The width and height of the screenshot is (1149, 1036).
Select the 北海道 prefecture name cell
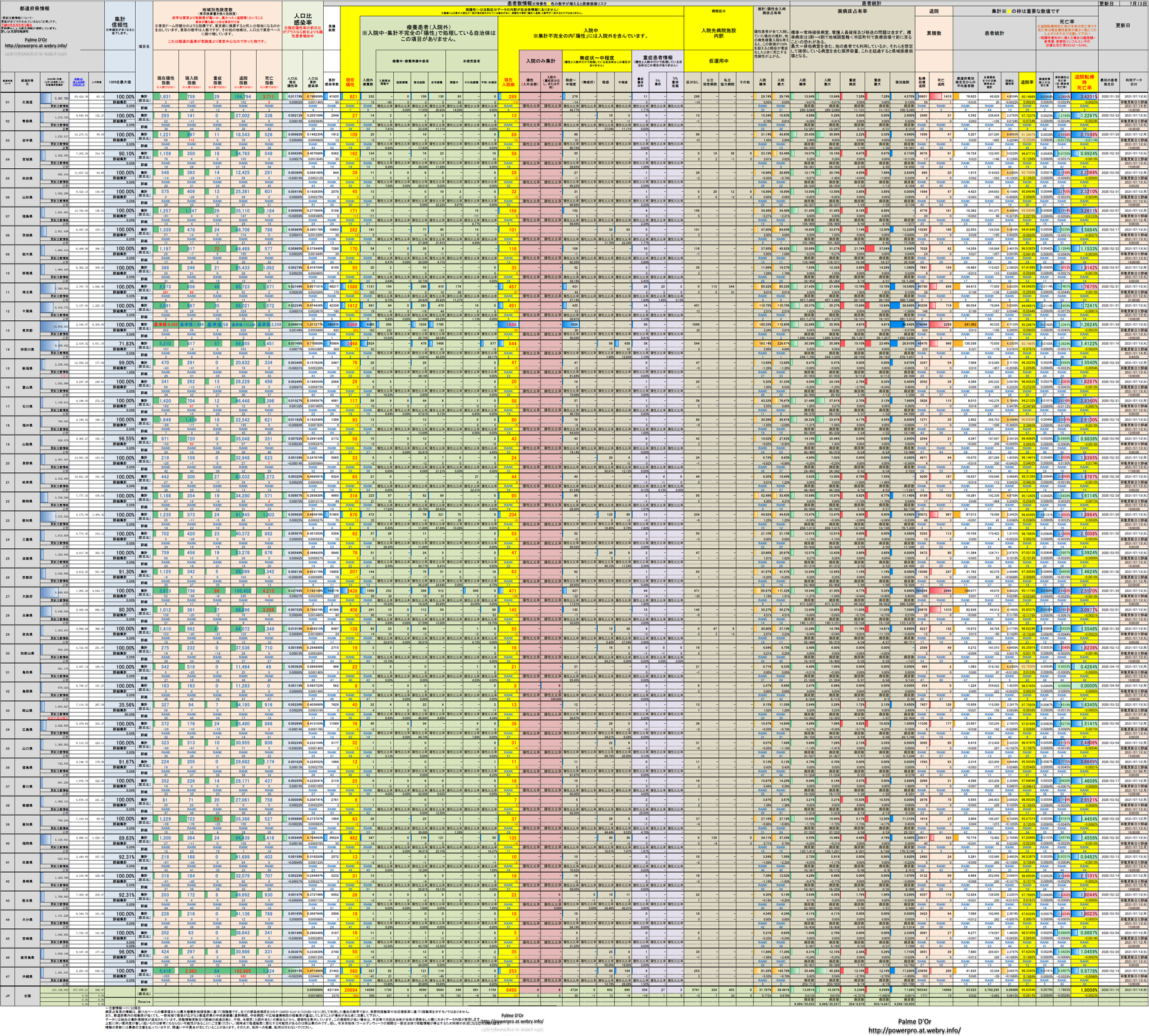[27, 102]
